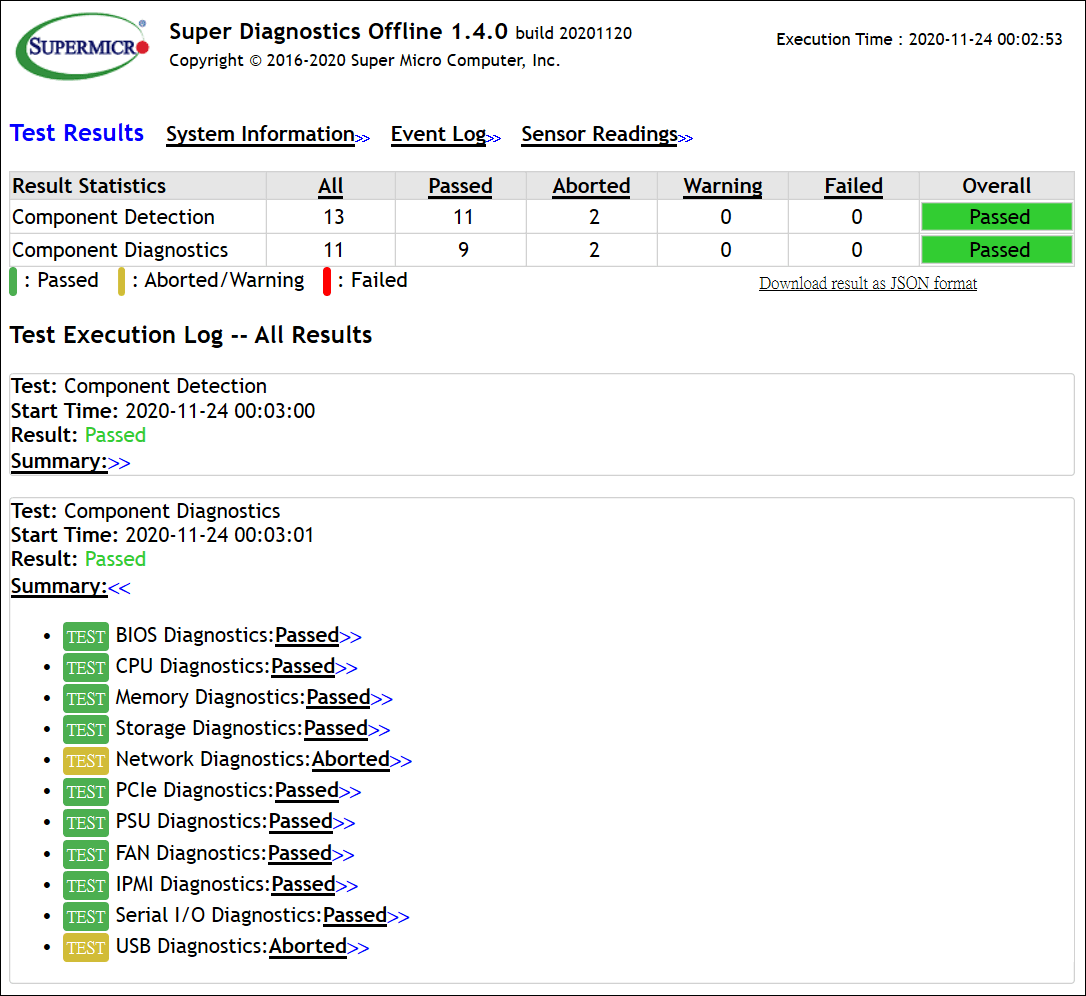Screen dimensions: 1086x996
Task: Click the yellow TEST badge for USB Diagnostics
Action: click(x=85, y=947)
